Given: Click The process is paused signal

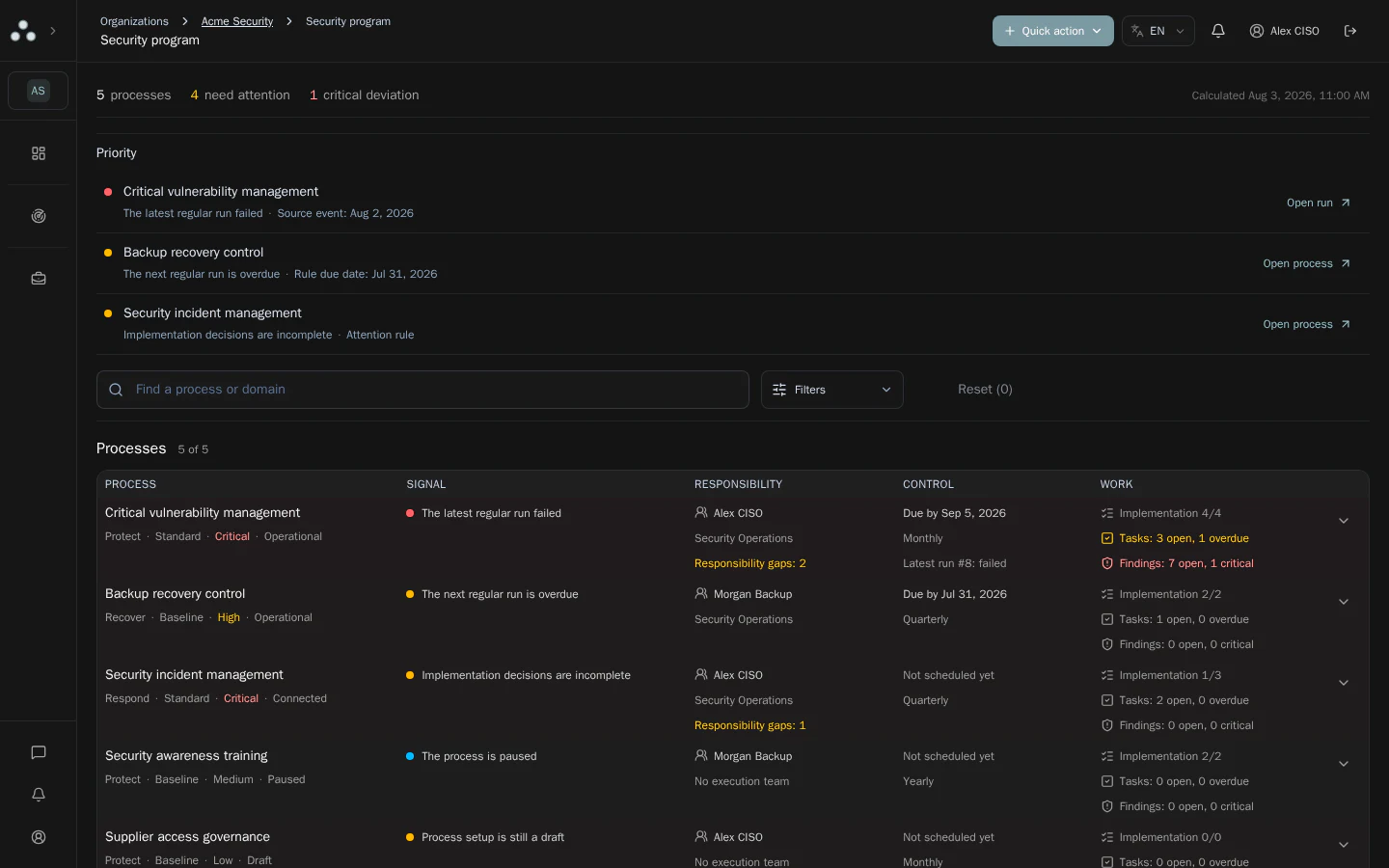Looking at the screenshot, I should click(478, 756).
